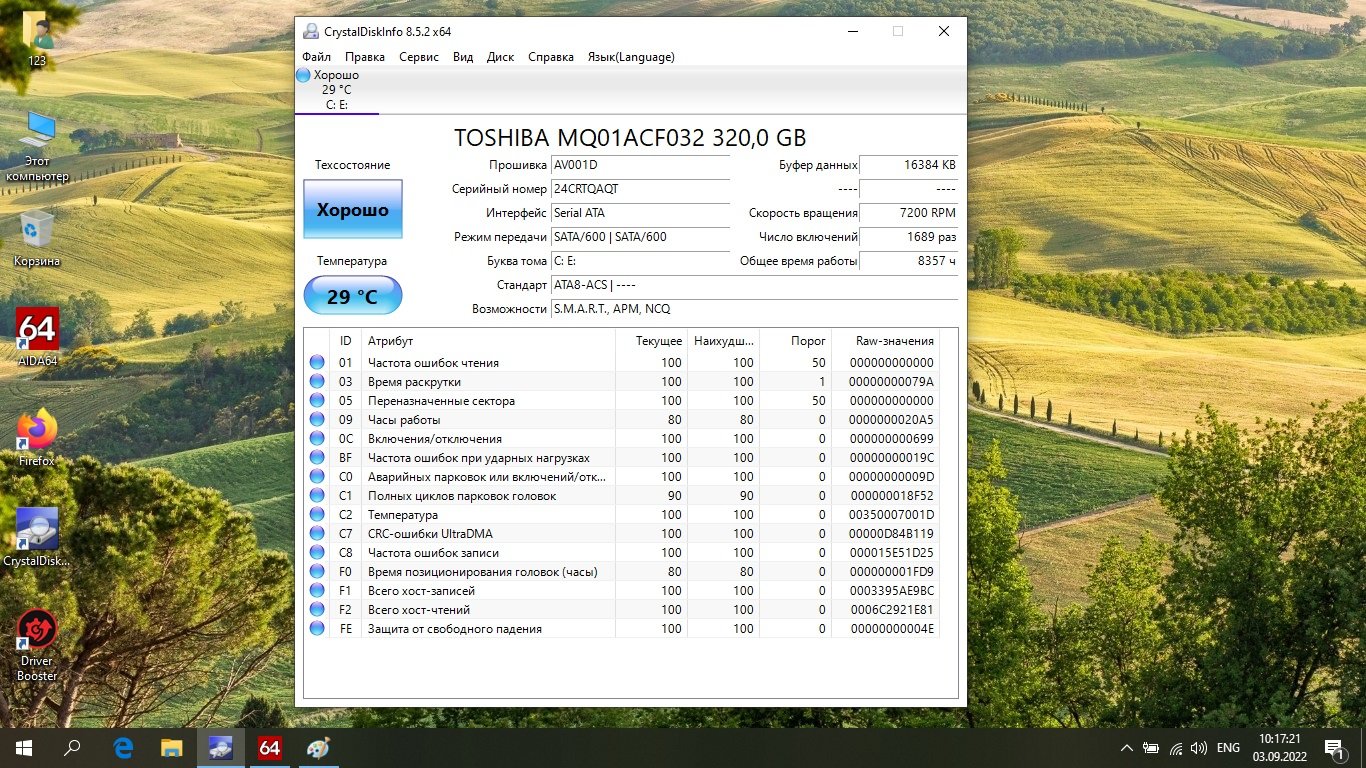Open the Справка menu
Screen dimensions: 1366x768
click(551, 57)
